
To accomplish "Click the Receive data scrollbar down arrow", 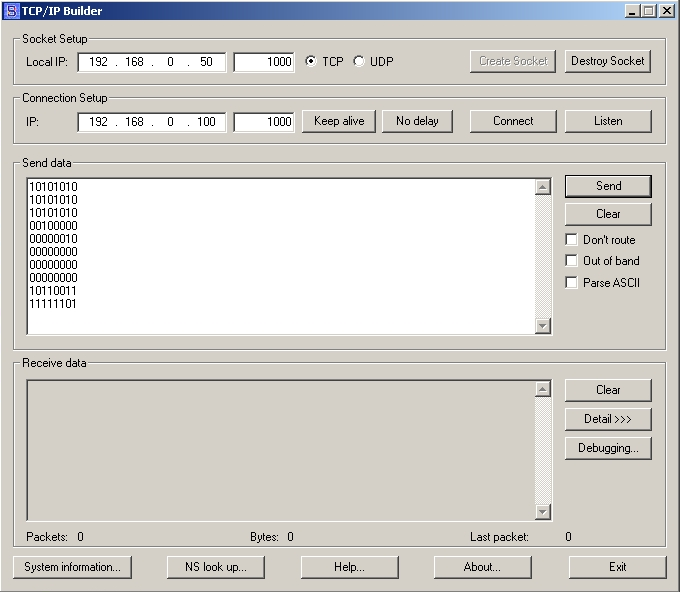I will pos(543,512).
